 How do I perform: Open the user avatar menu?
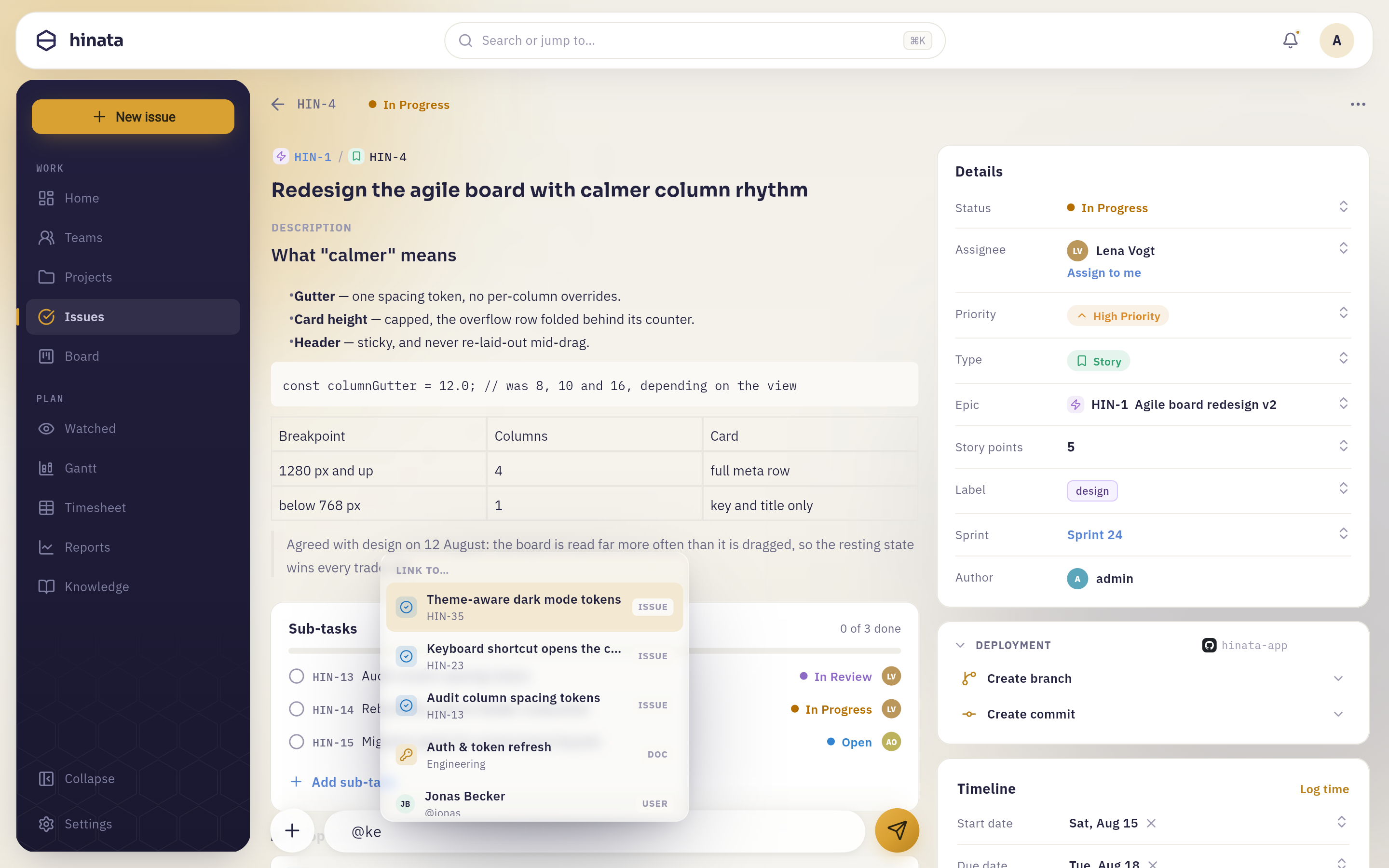[x=1336, y=40]
